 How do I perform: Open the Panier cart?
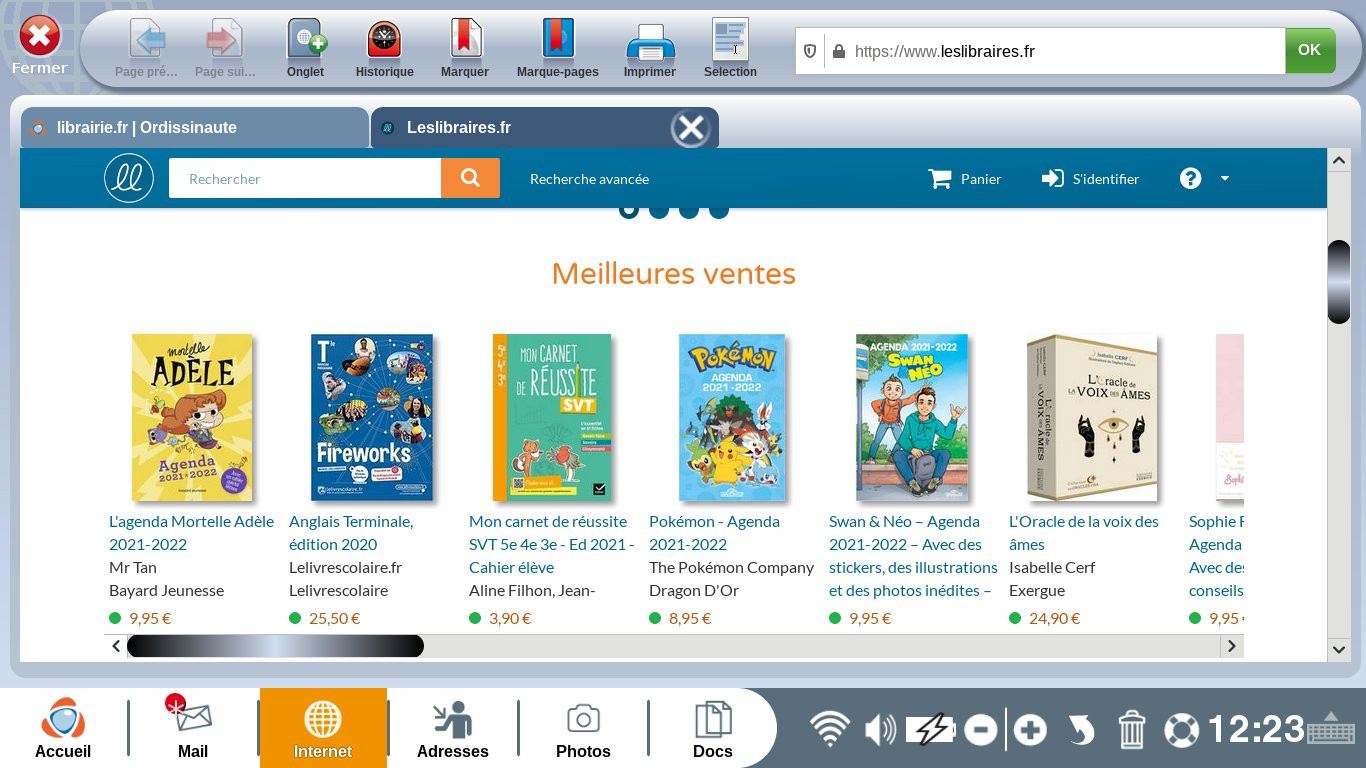click(x=965, y=179)
